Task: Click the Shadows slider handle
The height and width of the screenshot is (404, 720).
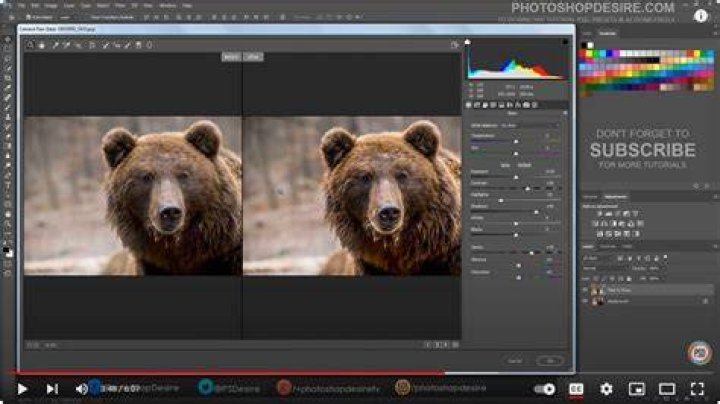Action: [536, 212]
